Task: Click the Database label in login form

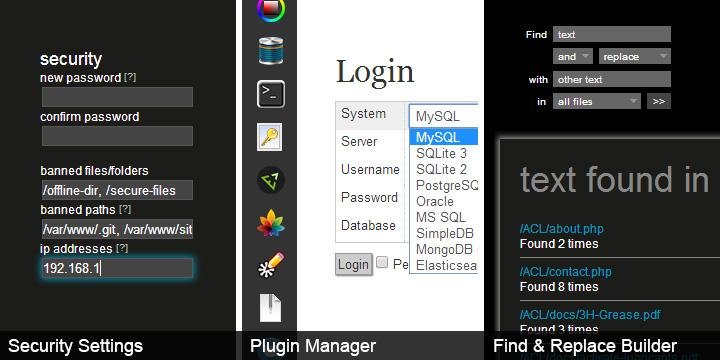Action: (x=368, y=225)
